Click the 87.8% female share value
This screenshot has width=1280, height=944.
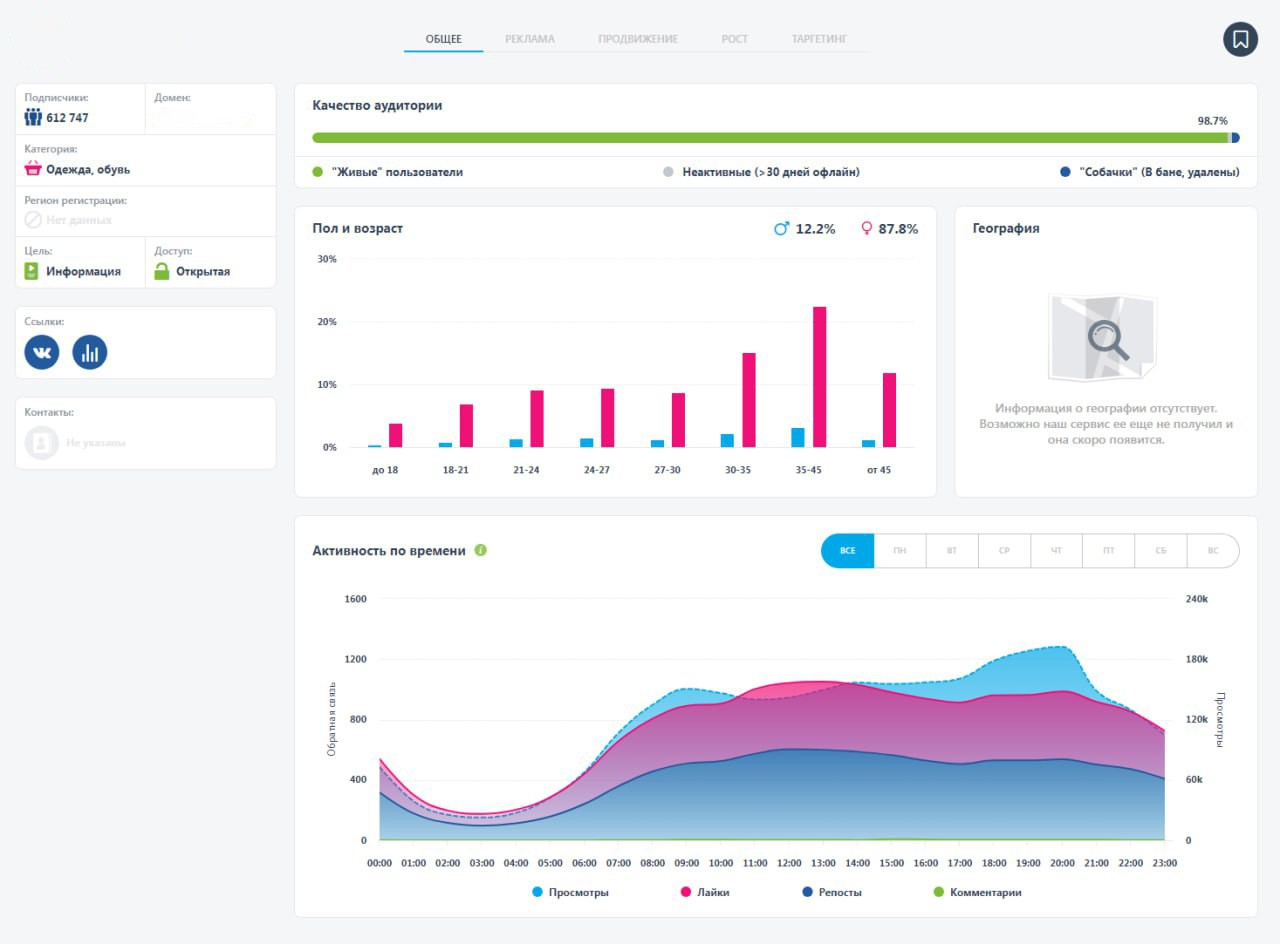(898, 229)
